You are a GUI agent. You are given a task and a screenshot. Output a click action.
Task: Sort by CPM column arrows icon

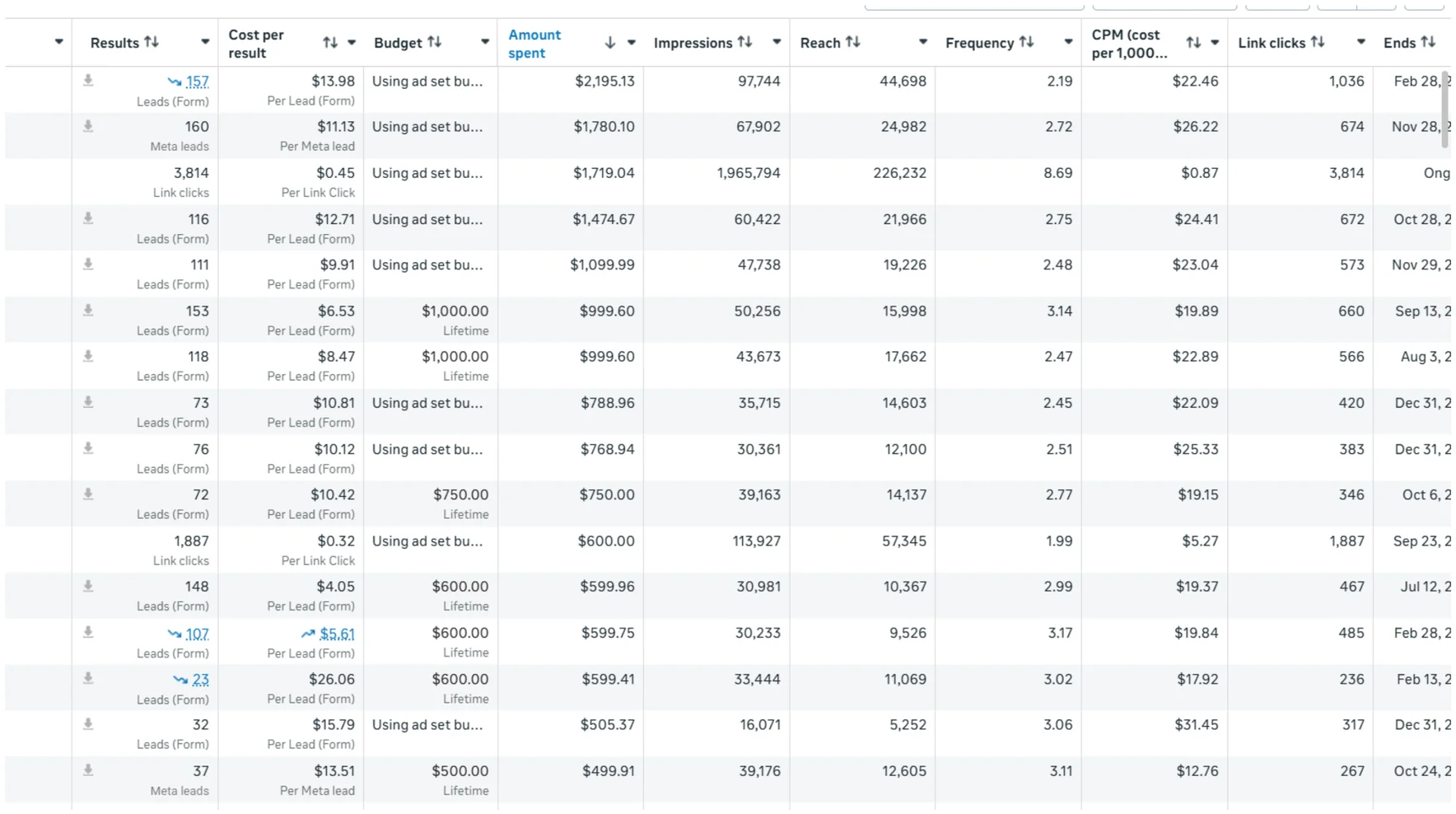click(1193, 43)
